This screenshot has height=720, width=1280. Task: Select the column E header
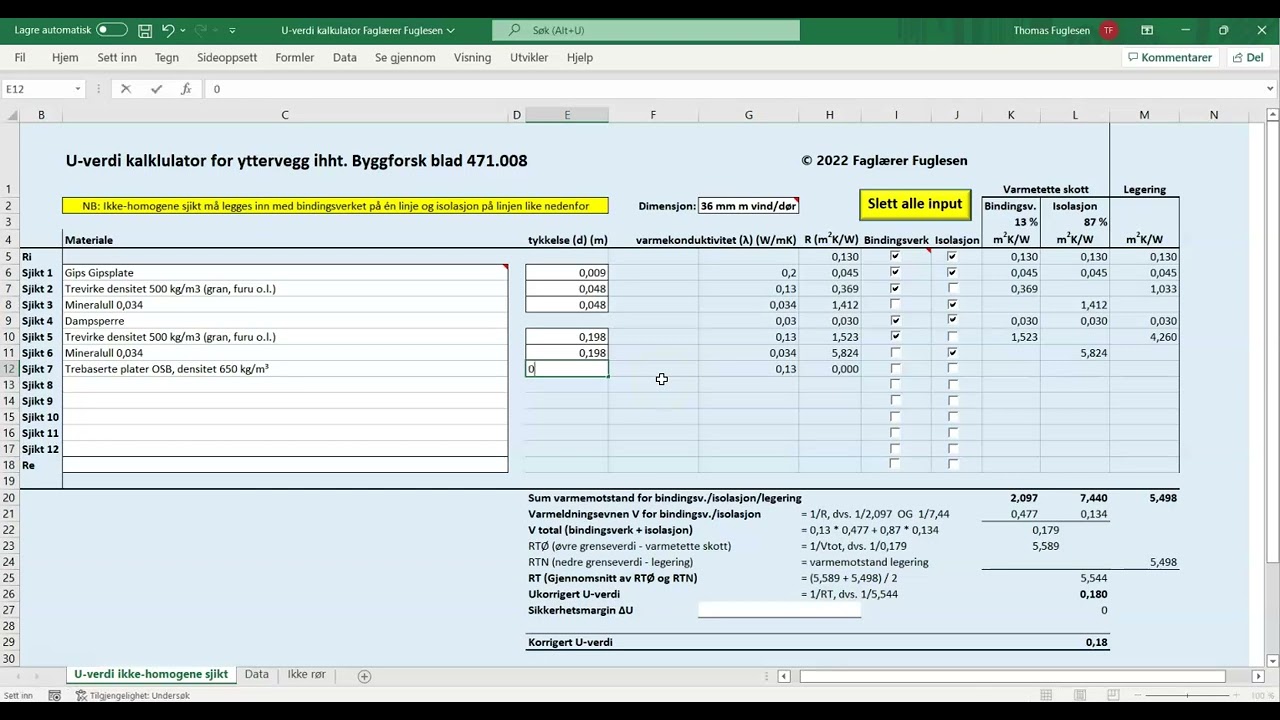567,115
